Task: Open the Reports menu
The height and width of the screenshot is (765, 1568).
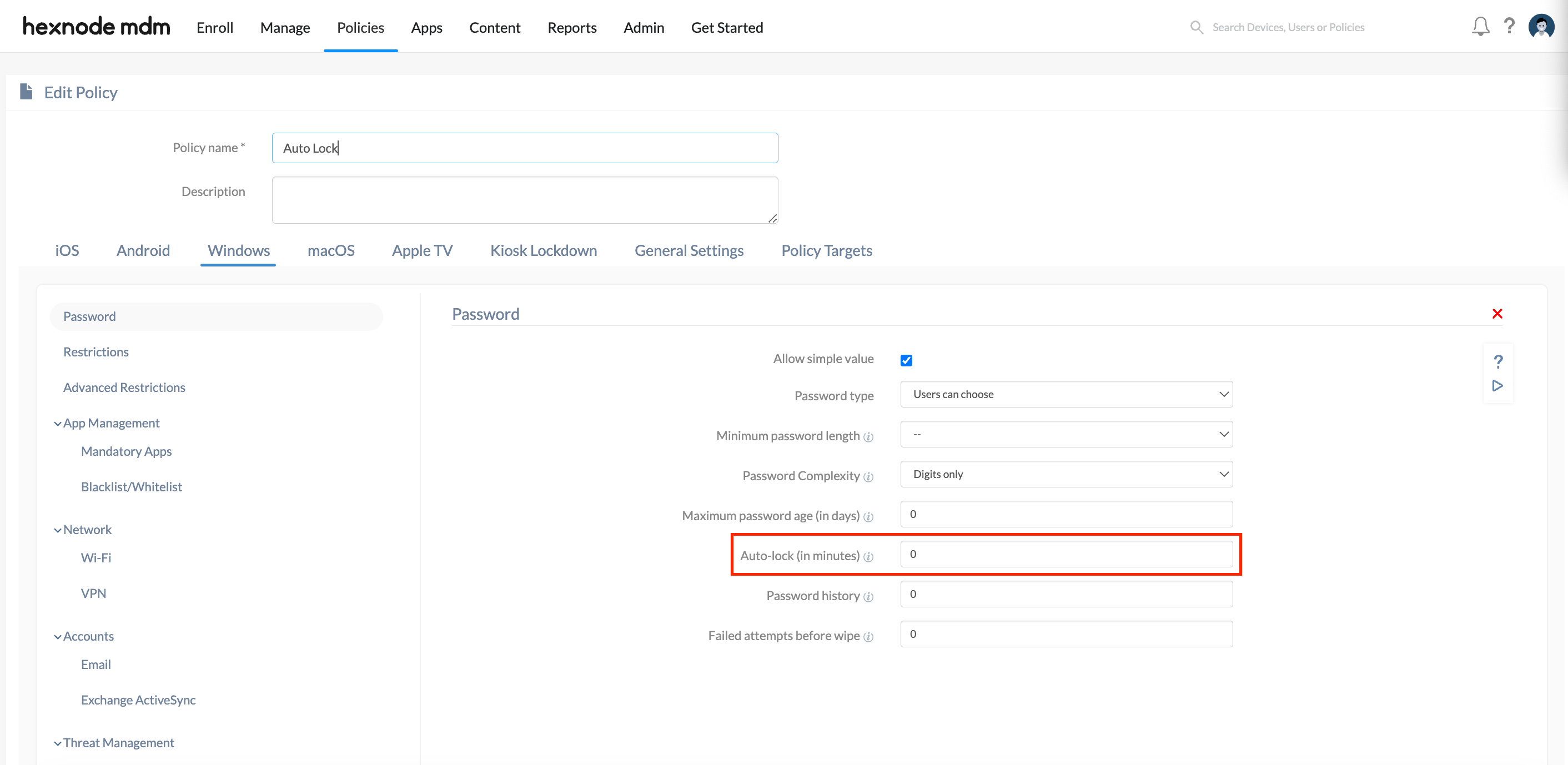Action: click(571, 27)
